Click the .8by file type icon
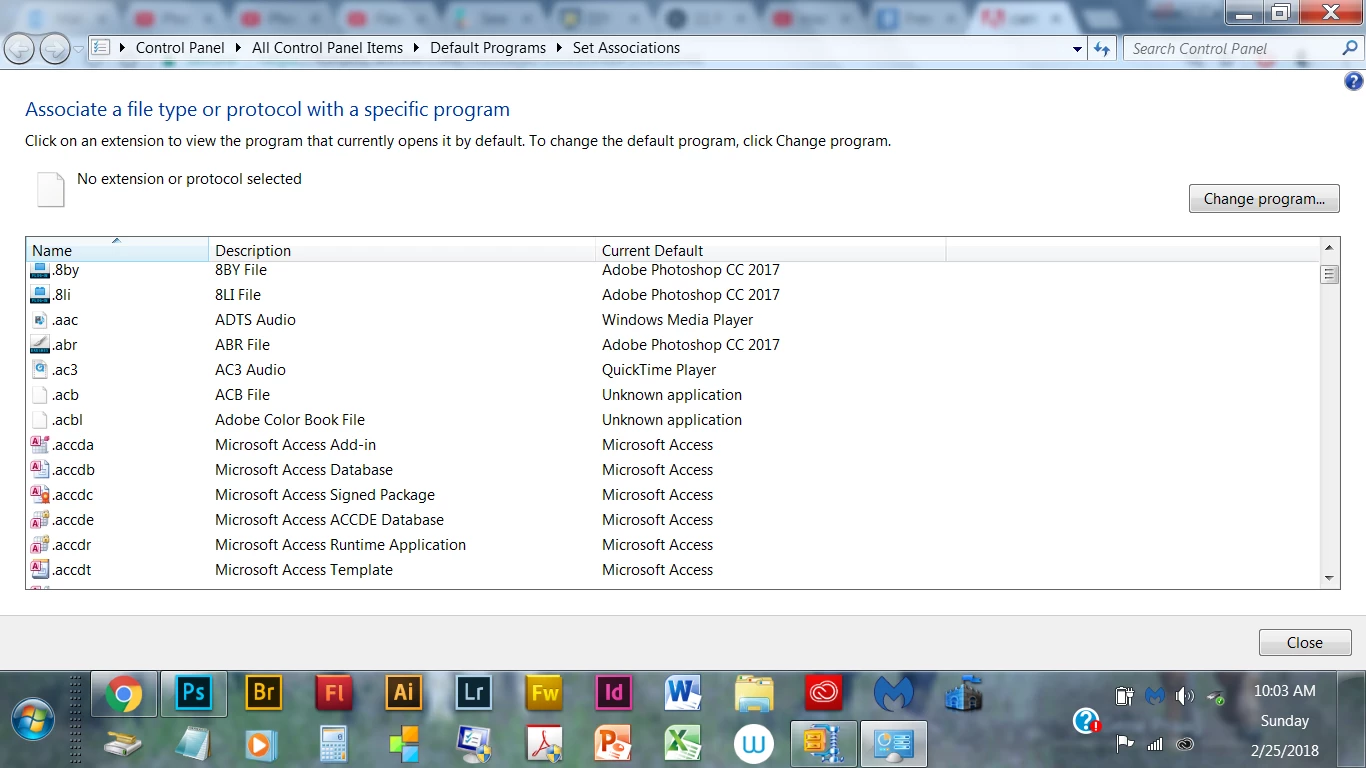The image size is (1366, 768). tap(40, 270)
